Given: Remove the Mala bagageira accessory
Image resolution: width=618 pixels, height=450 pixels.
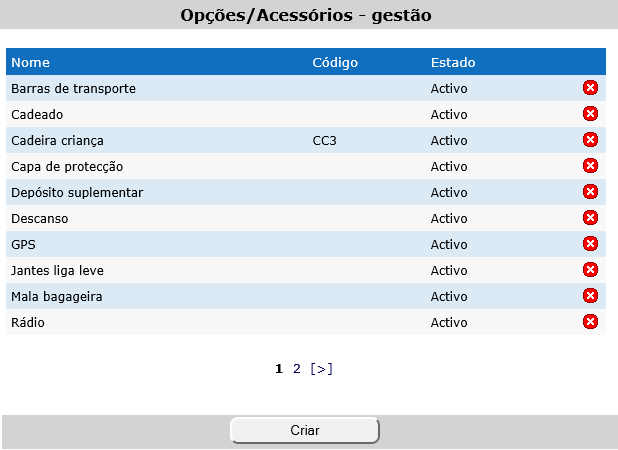Looking at the screenshot, I should tap(590, 296).
